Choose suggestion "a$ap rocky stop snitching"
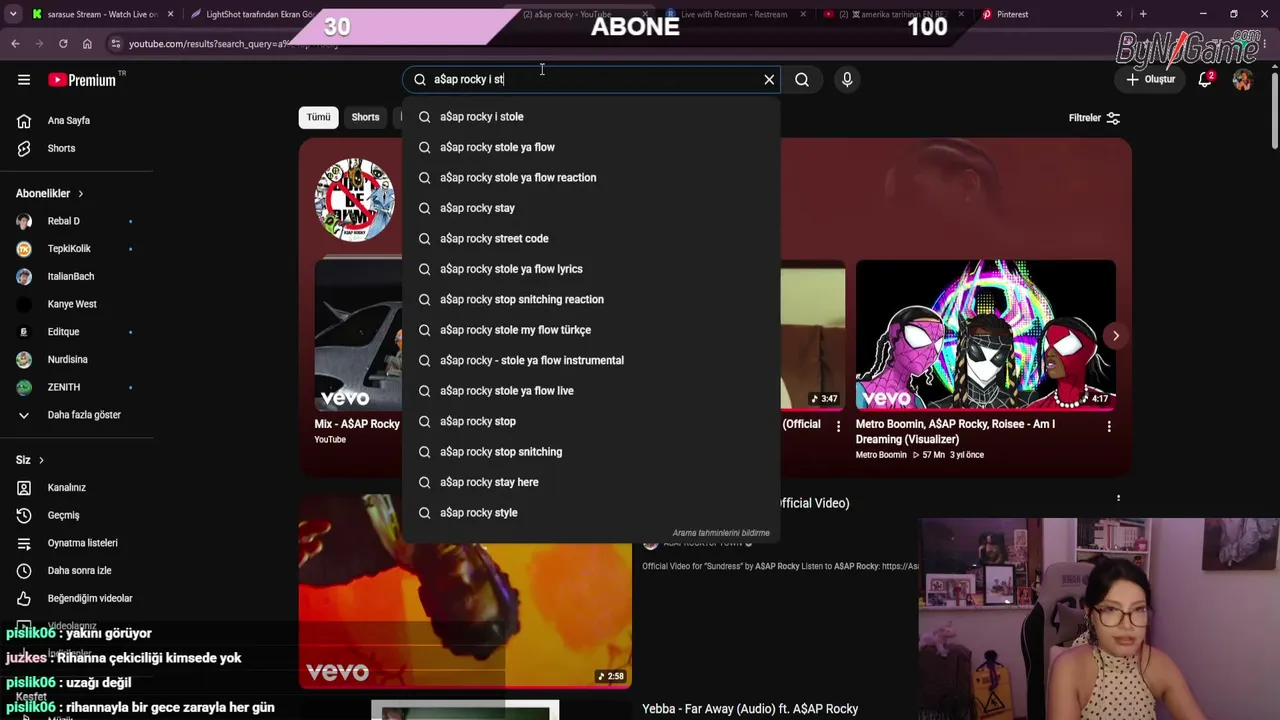1280x720 pixels. pos(591,452)
